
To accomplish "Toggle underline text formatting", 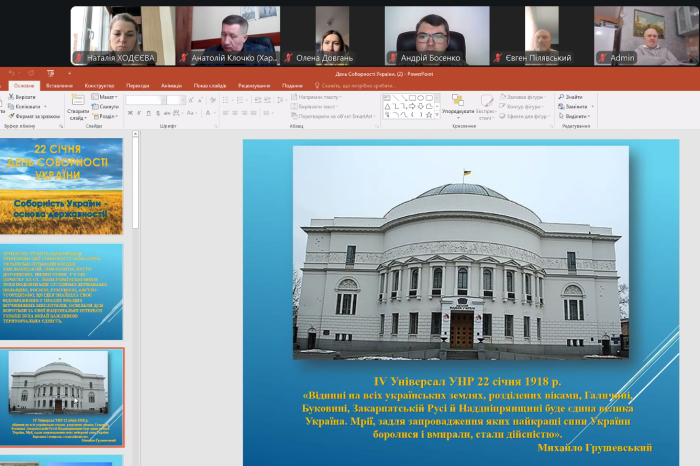I will pos(148,114).
